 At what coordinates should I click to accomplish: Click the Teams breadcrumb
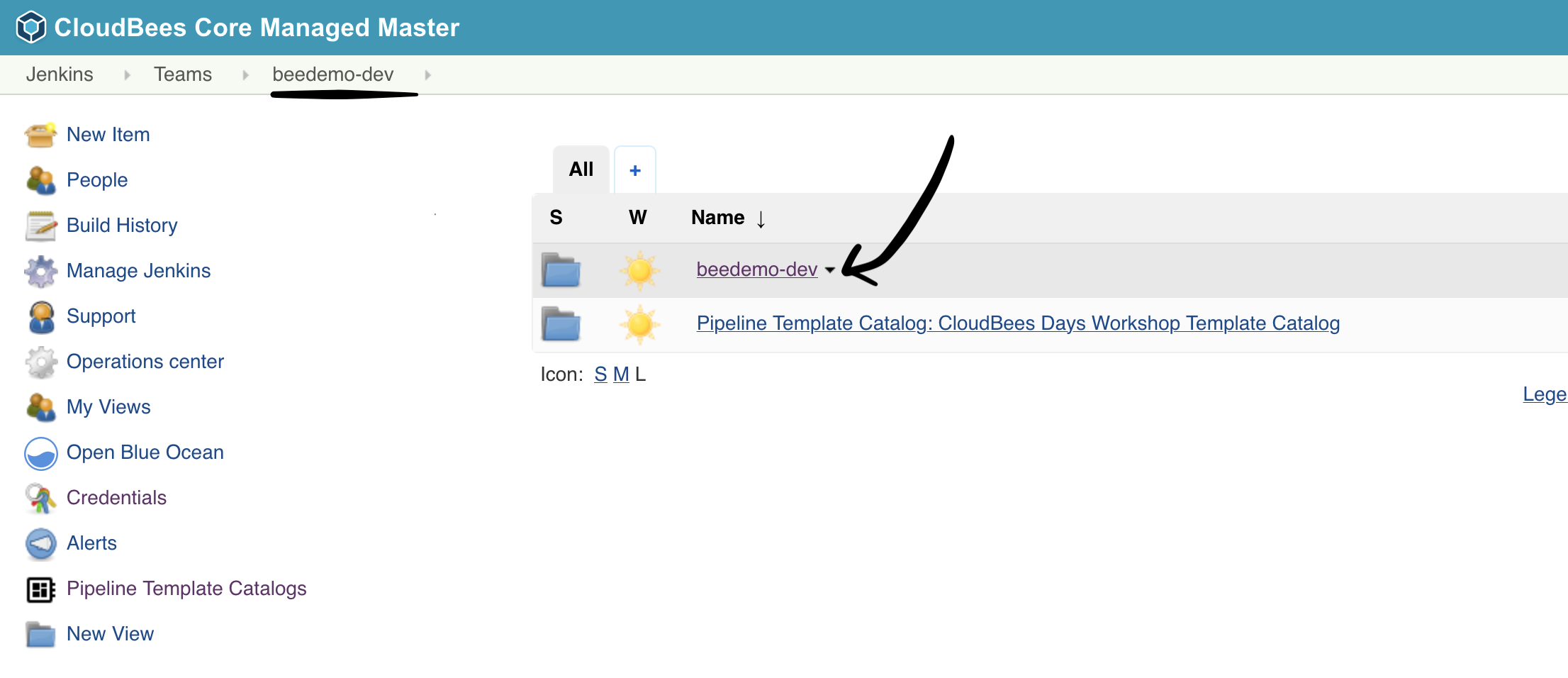coord(183,74)
